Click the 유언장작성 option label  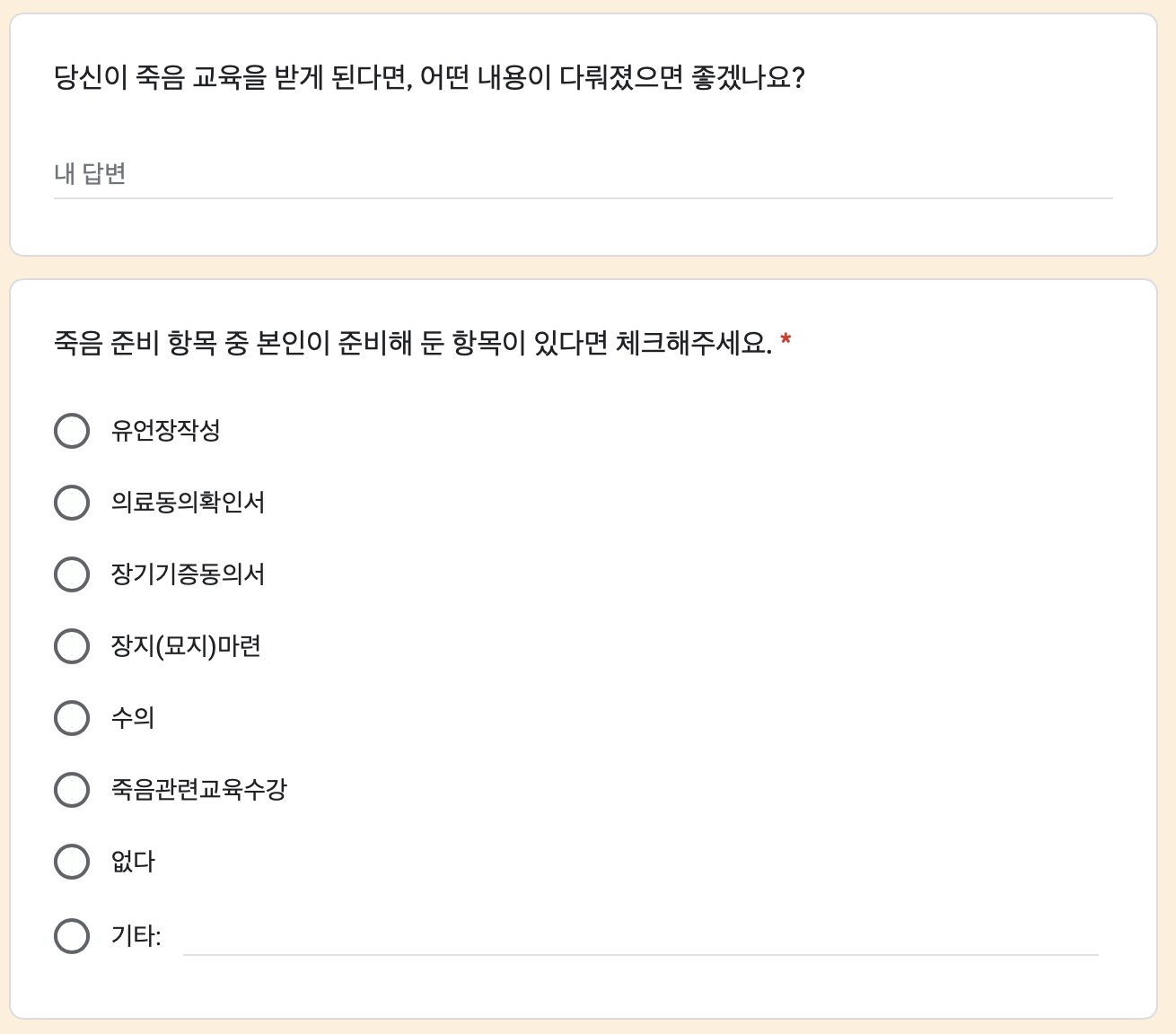166,431
